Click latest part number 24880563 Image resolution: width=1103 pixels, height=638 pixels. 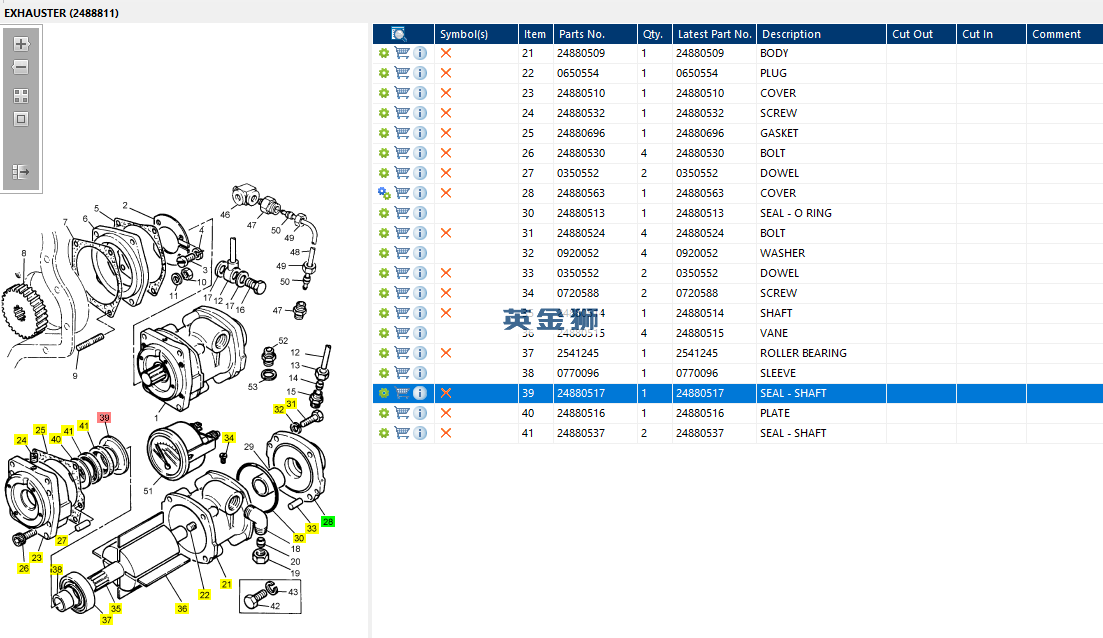[x=700, y=193]
